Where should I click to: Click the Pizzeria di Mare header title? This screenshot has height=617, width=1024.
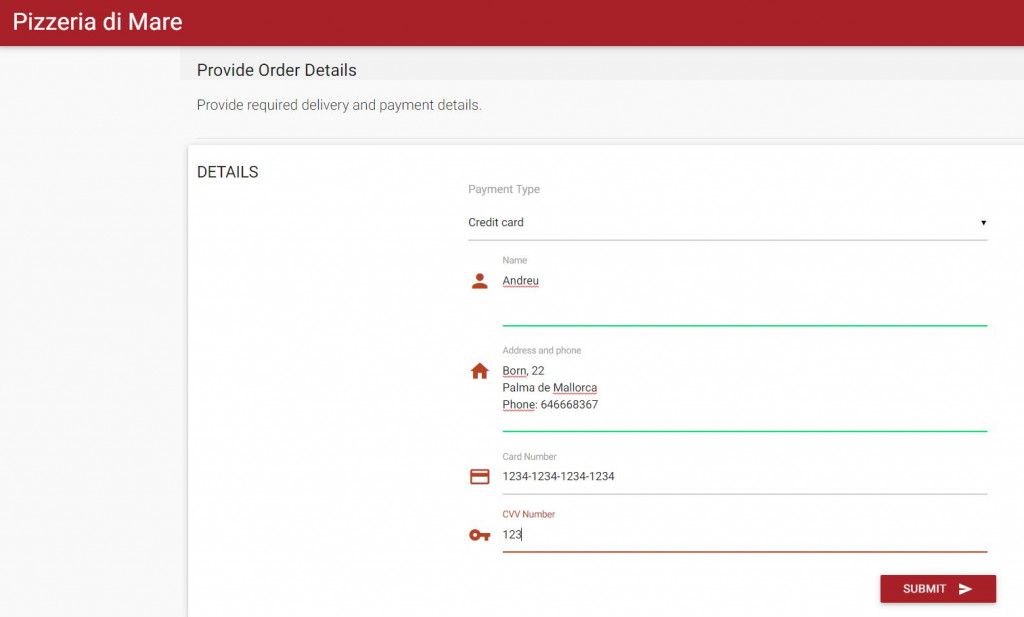point(98,22)
